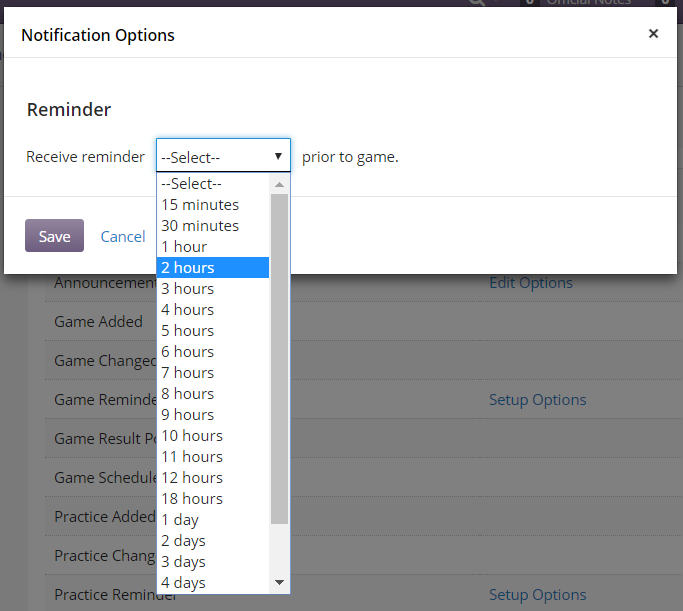The height and width of the screenshot is (611, 683).
Task: Select the 3 hours option
Action: pos(213,289)
